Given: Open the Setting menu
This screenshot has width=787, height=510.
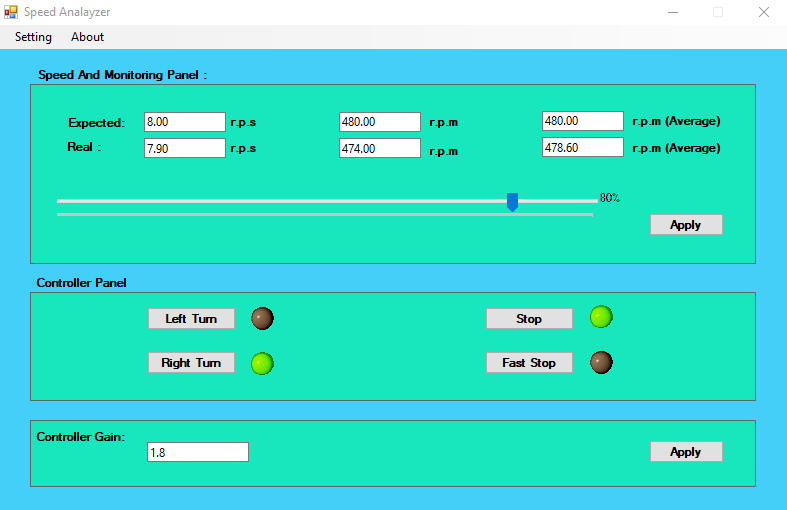Looking at the screenshot, I should click(33, 37).
